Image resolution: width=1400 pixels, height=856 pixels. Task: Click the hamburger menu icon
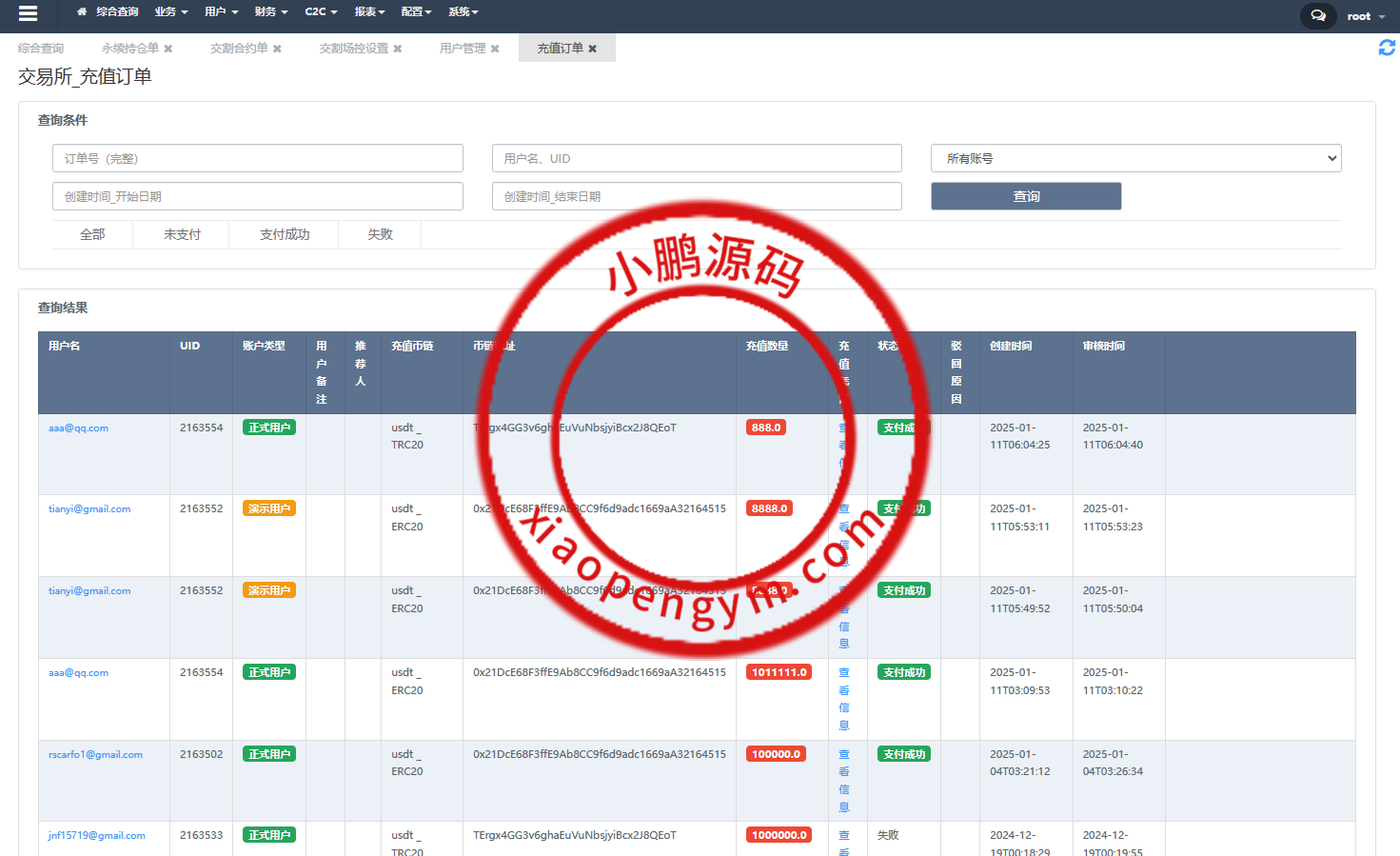coord(28,13)
